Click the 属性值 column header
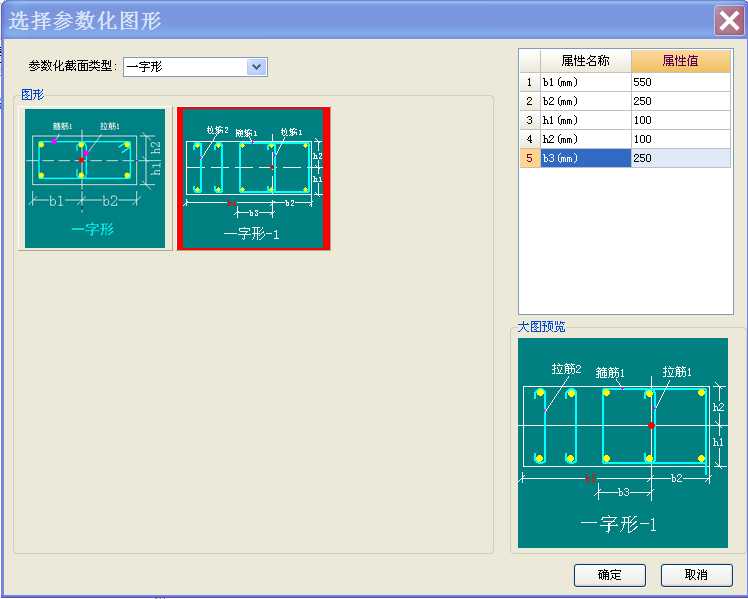The height and width of the screenshot is (599, 748). click(681, 61)
